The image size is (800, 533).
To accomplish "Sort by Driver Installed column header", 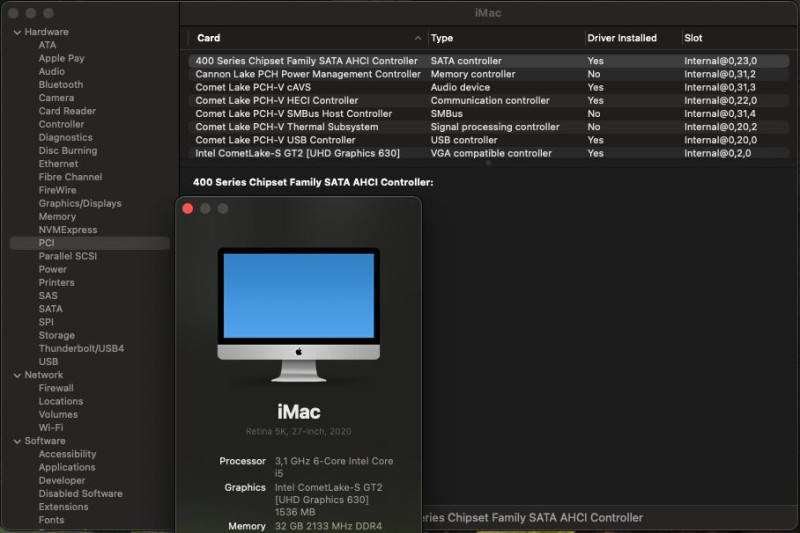I will click(622, 38).
